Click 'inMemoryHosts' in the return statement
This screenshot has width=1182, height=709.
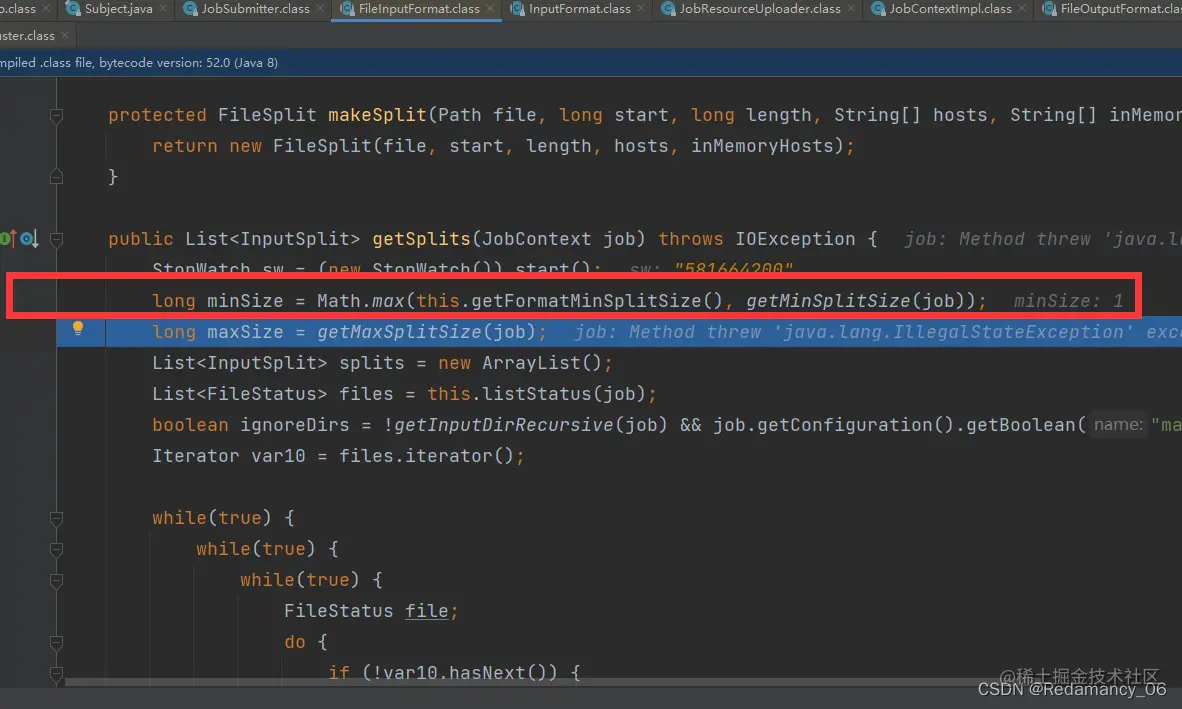pyautogui.click(x=762, y=146)
